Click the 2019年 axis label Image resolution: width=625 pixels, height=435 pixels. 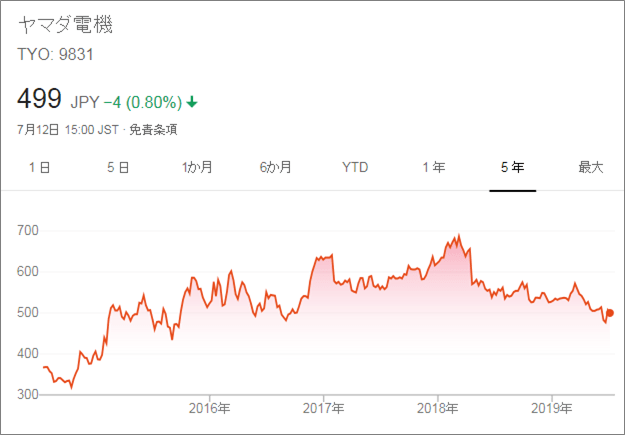click(552, 408)
